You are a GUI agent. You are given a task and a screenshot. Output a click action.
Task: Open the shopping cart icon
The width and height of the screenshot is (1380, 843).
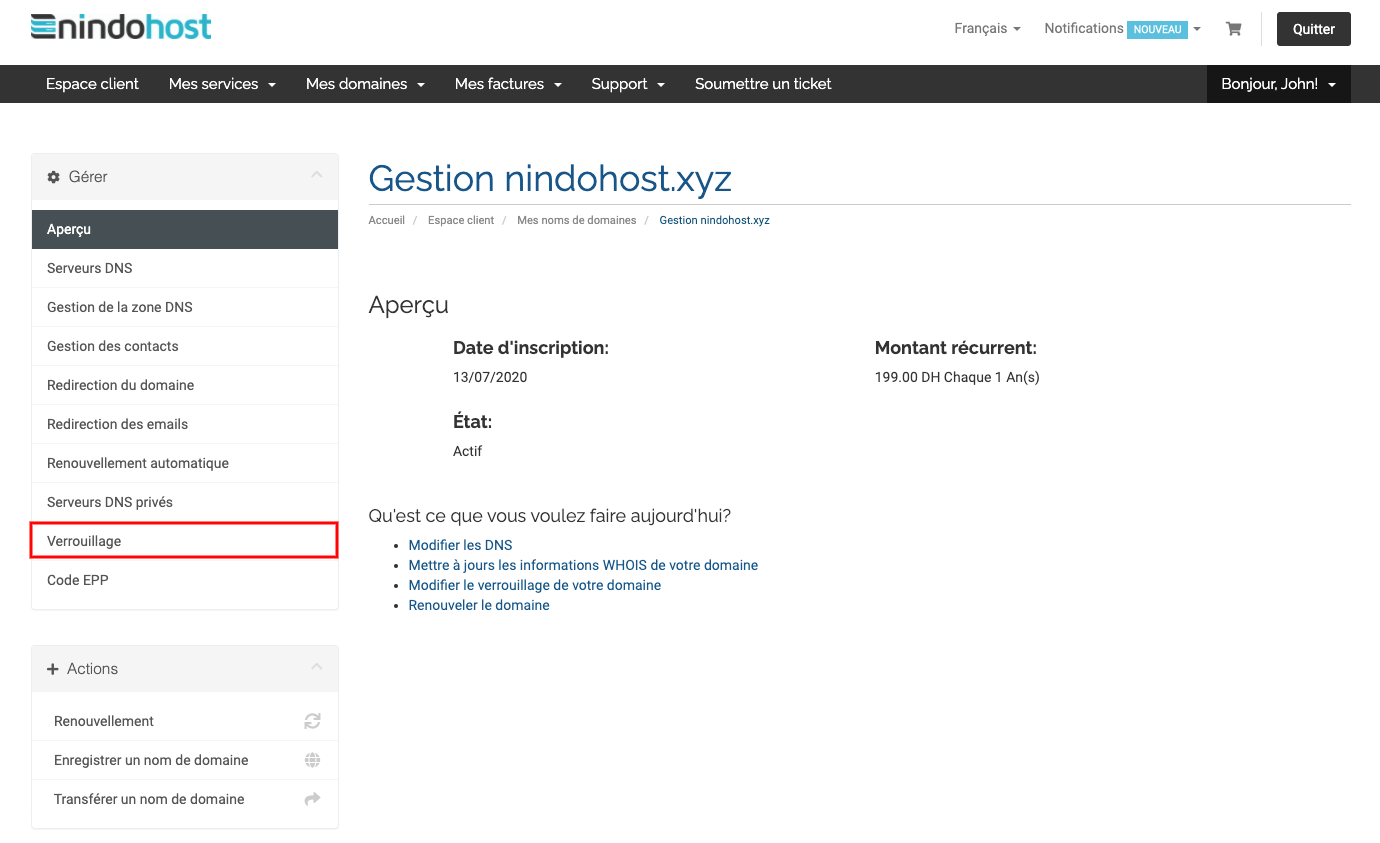click(1234, 29)
